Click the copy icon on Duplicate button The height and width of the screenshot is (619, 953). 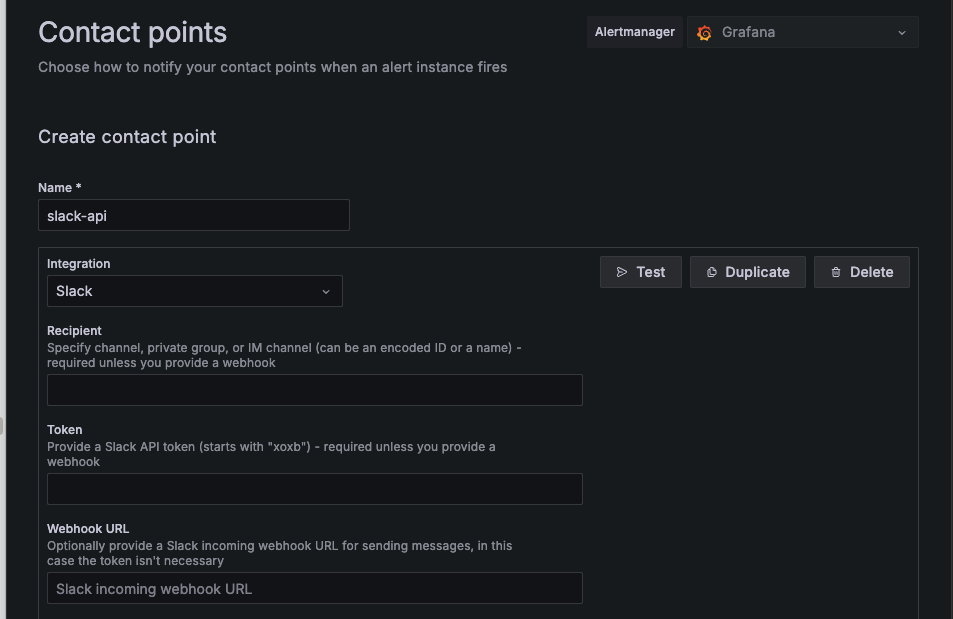tap(712, 272)
